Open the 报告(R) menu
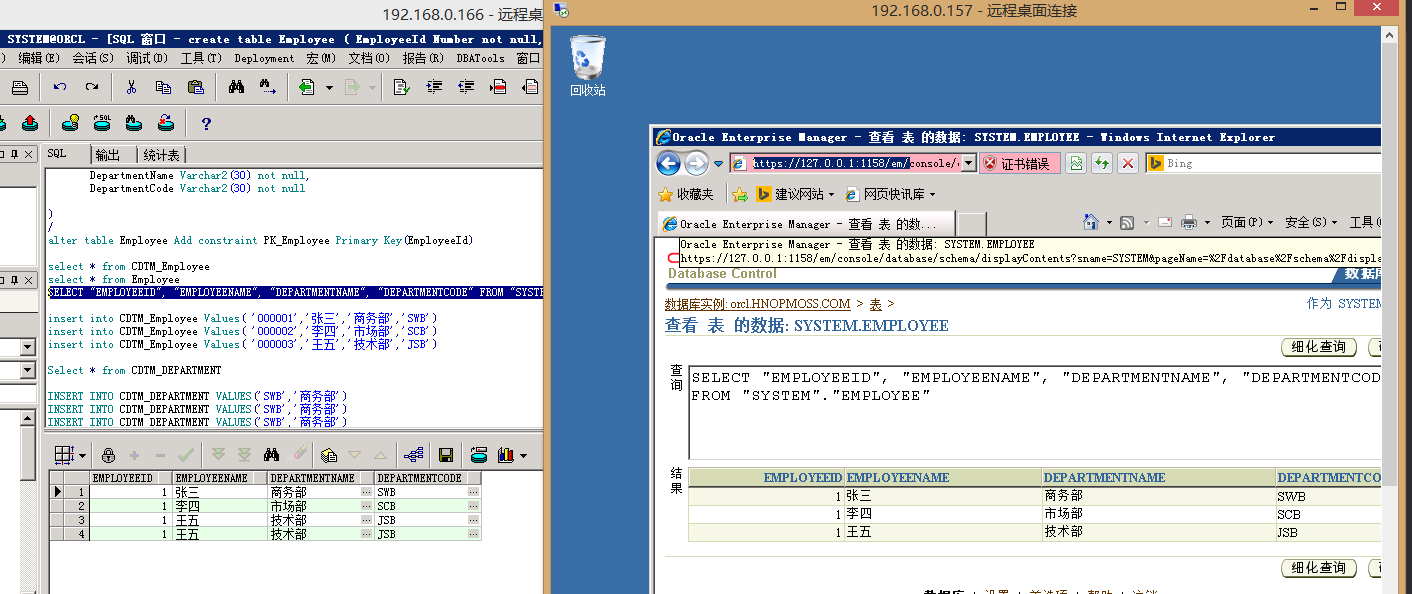1412x594 pixels. 423,58
